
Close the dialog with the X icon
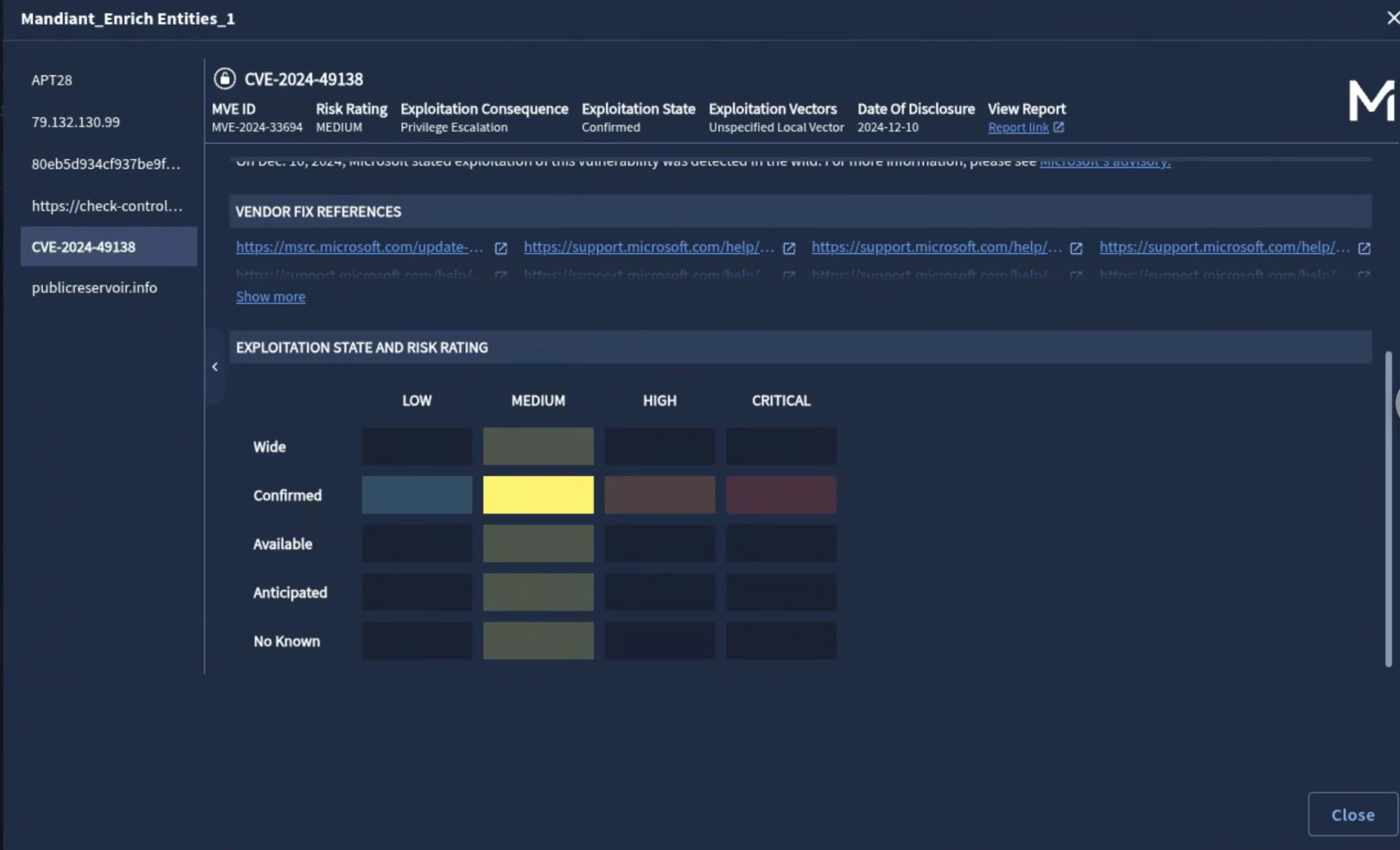tap(1393, 18)
